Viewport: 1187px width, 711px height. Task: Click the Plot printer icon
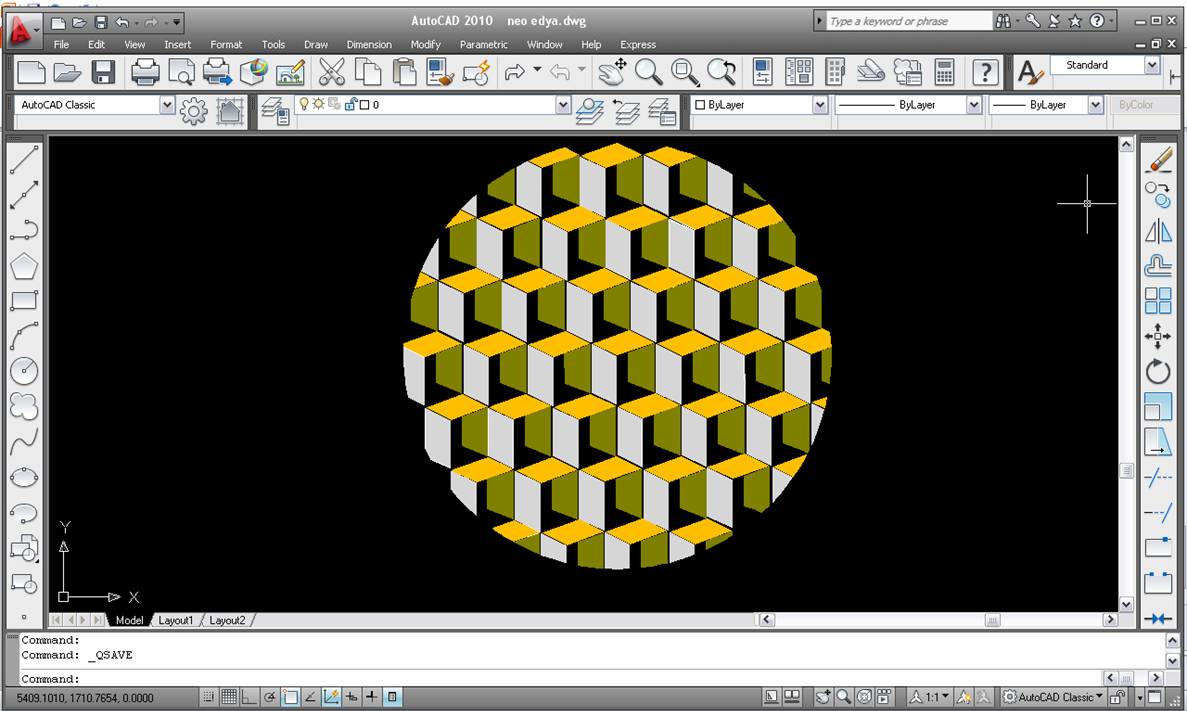(x=145, y=73)
